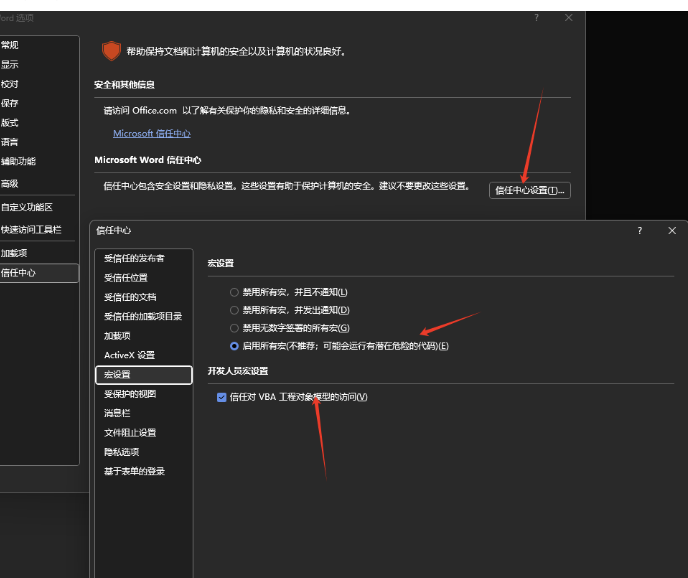The height and width of the screenshot is (578, 688).
Task: Select 快速访问工具栏 in Word Options
Action: [x=31, y=229]
